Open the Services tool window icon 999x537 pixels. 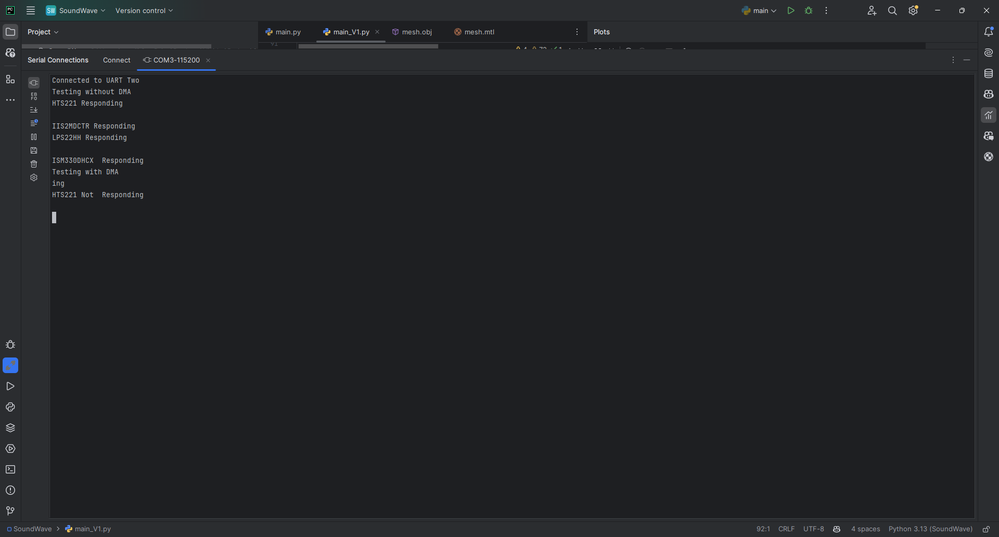[x=10, y=448]
